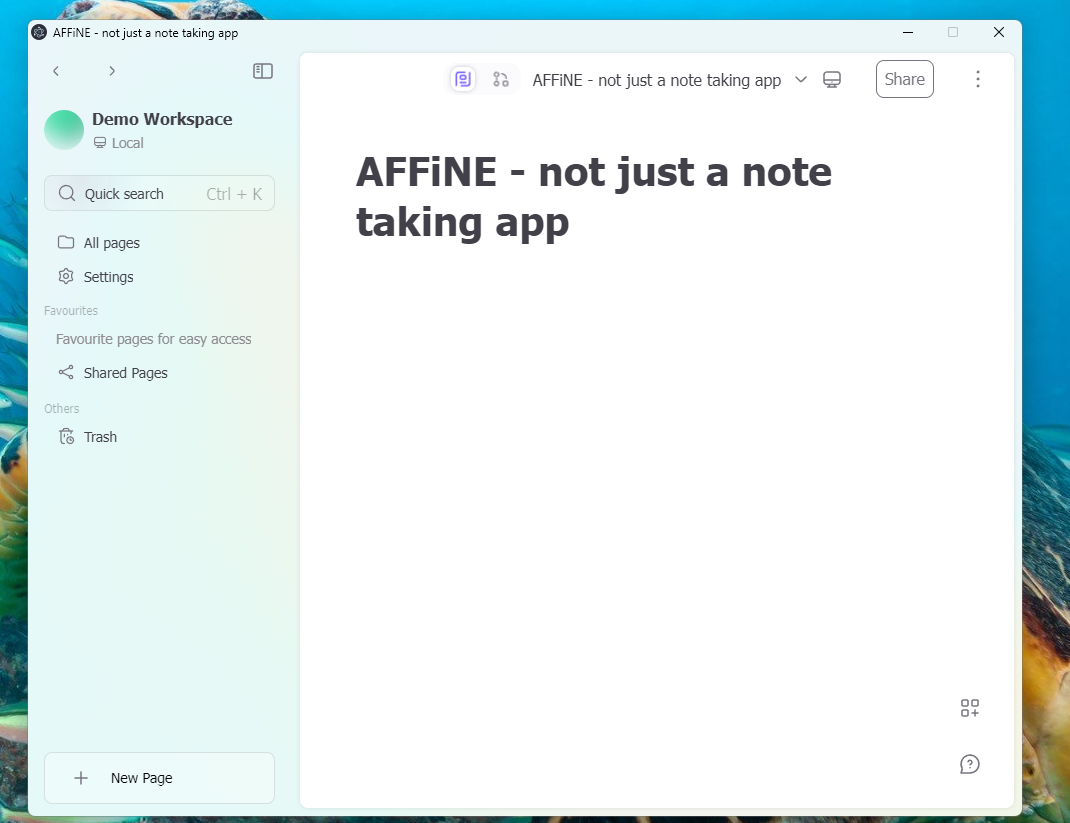Go to All pages
This screenshot has width=1070, height=823.
coord(110,242)
